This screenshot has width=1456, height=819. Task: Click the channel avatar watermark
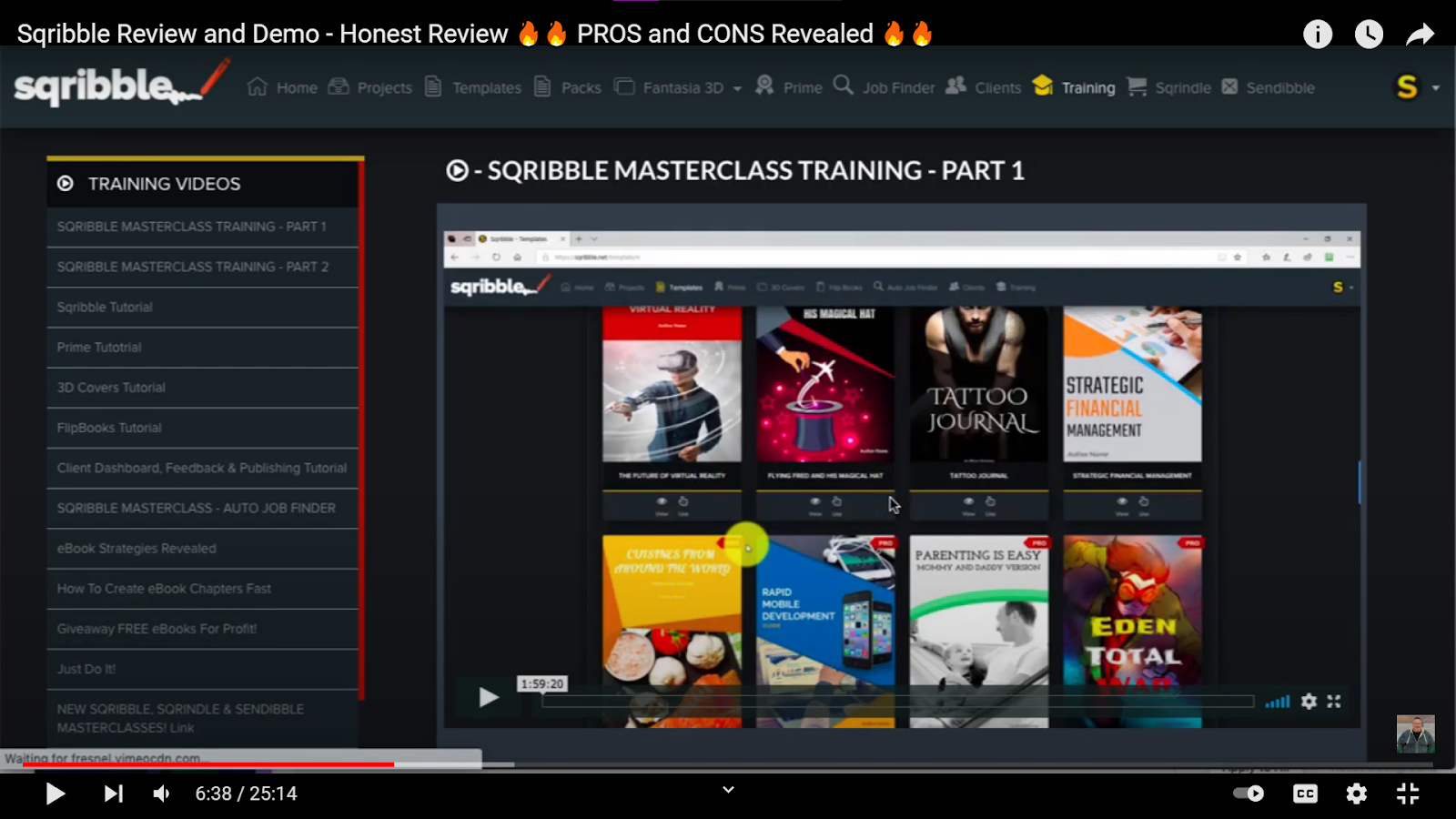[x=1416, y=734]
